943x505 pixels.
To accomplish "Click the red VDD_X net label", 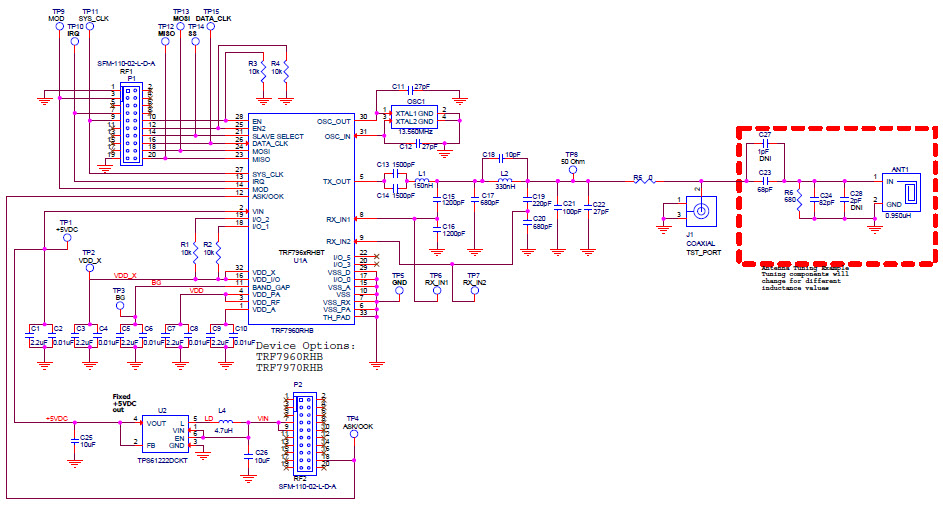I will [125, 275].
